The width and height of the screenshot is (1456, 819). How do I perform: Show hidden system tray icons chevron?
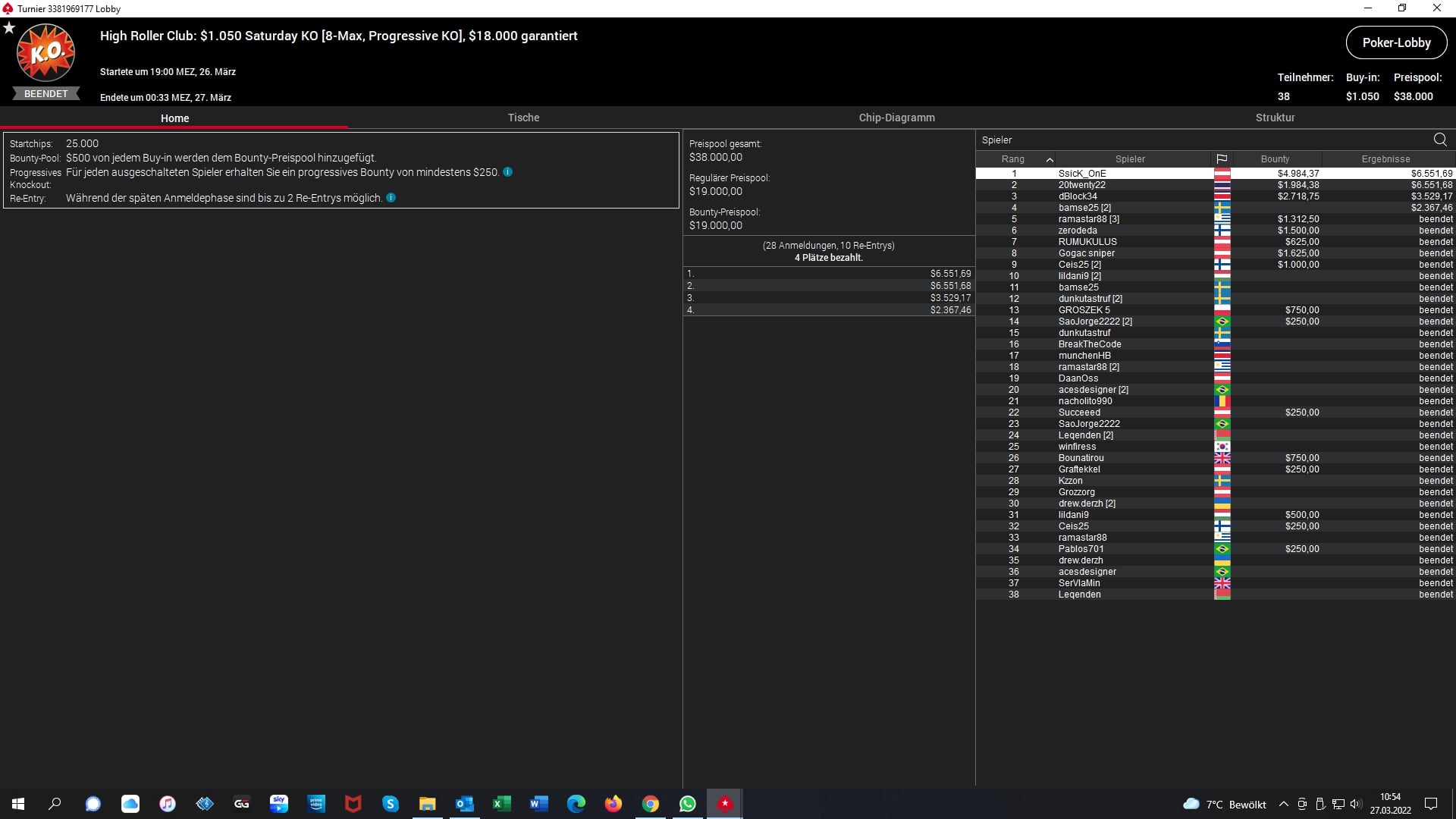1283,805
